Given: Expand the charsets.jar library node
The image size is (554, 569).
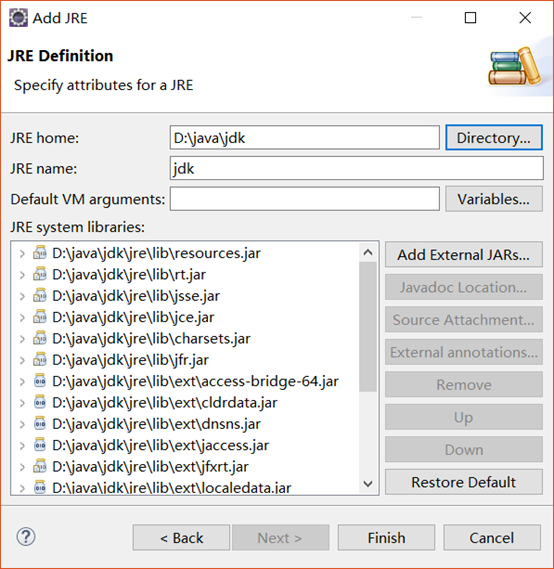Looking at the screenshot, I should pos(22,339).
